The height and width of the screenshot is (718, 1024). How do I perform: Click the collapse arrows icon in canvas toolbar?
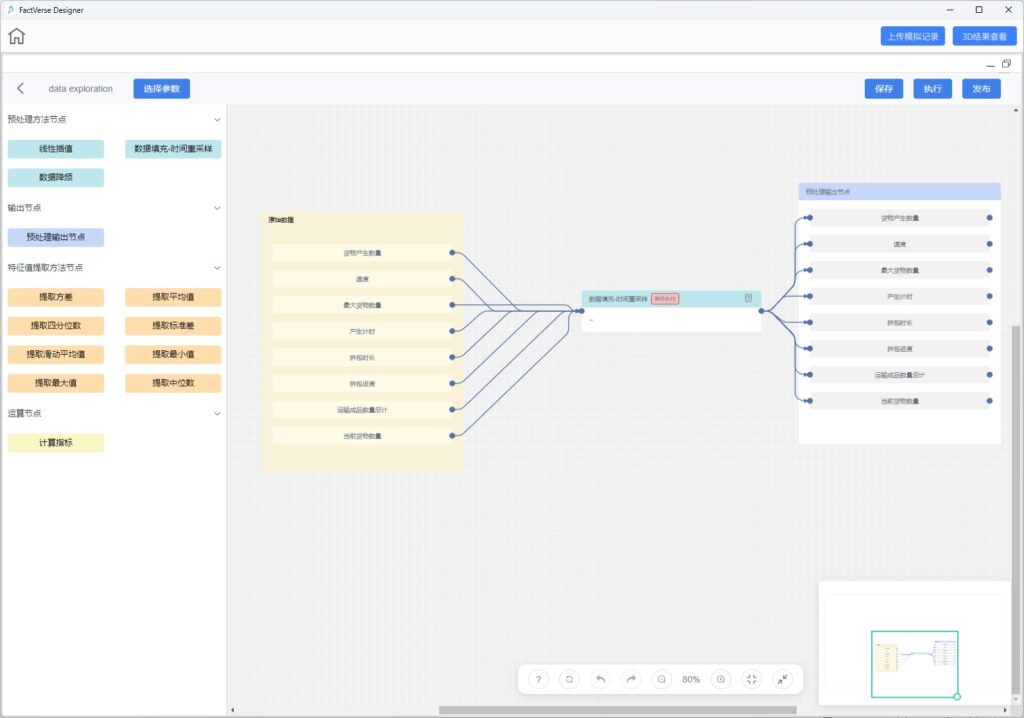[782, 679]
